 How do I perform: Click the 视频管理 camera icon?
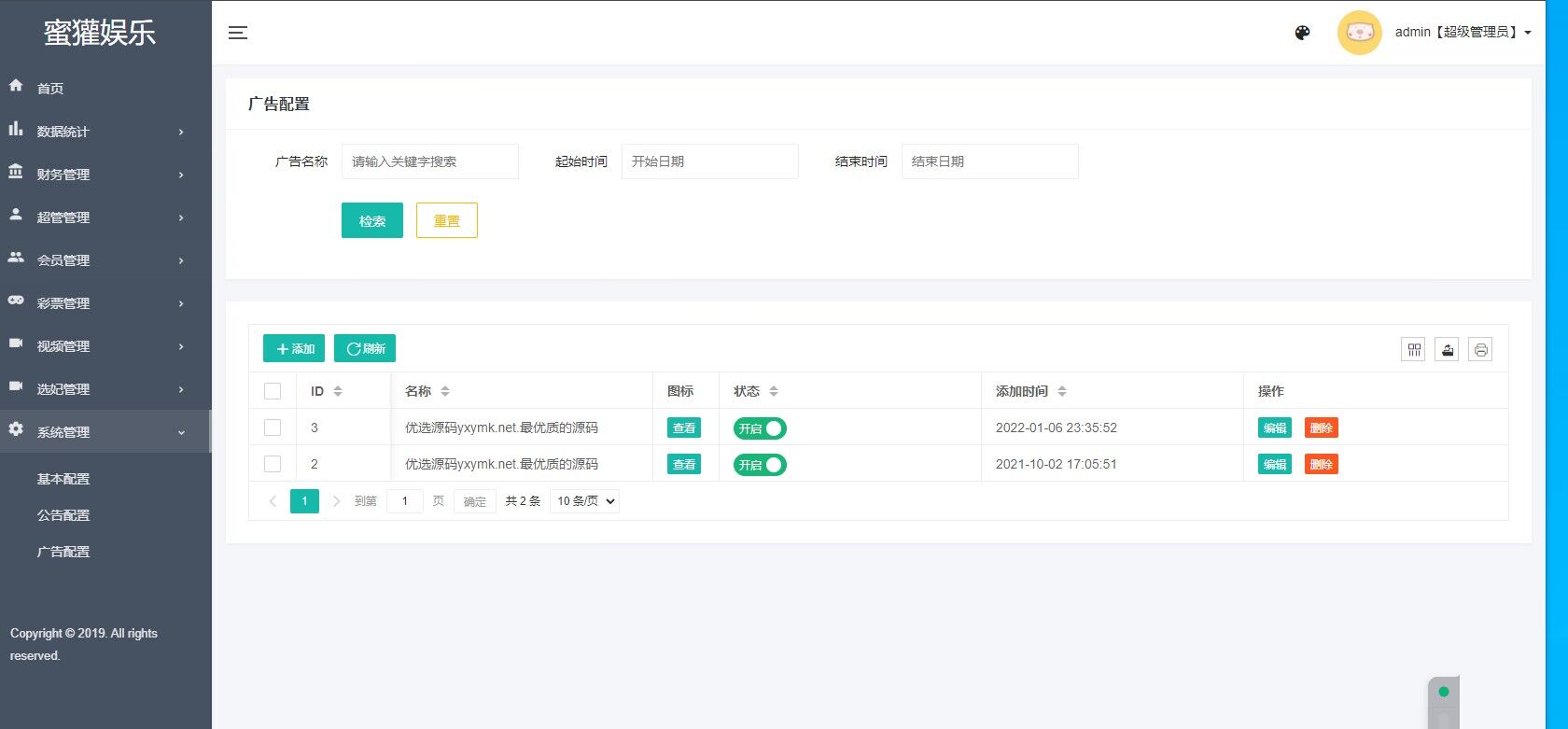(x=16, y=343)
